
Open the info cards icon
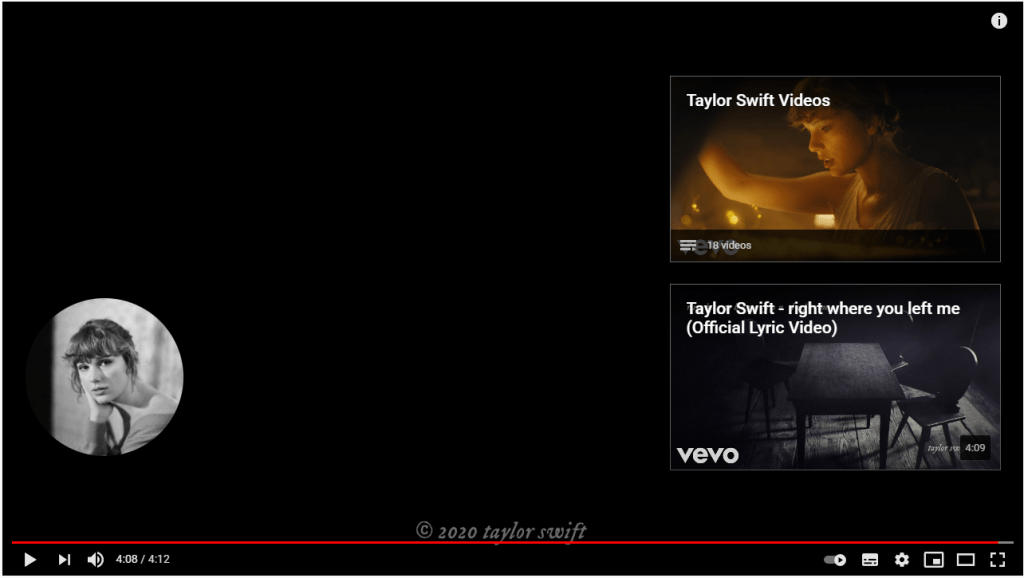pos(999,21)
